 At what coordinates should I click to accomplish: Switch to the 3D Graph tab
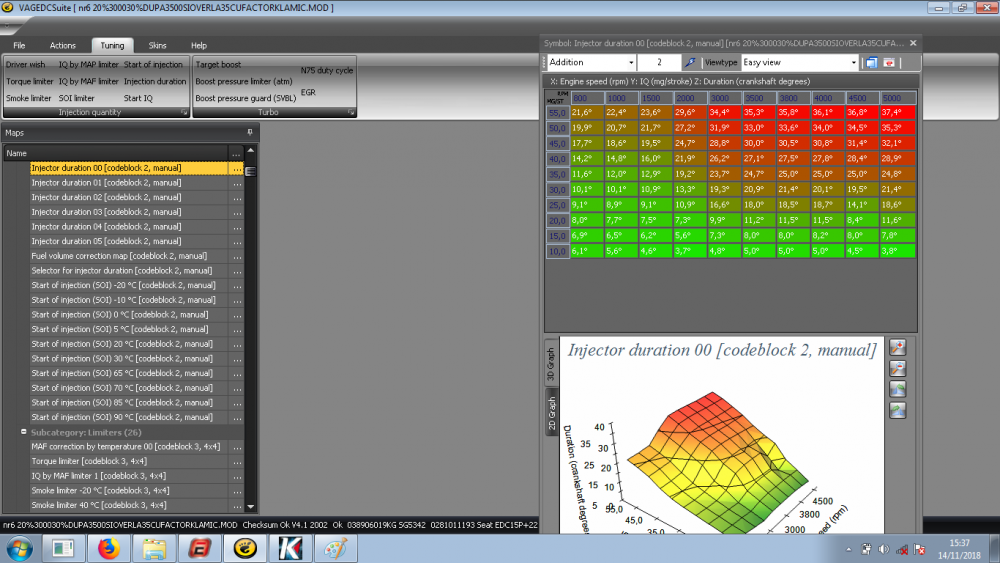(x=552, y=365)
